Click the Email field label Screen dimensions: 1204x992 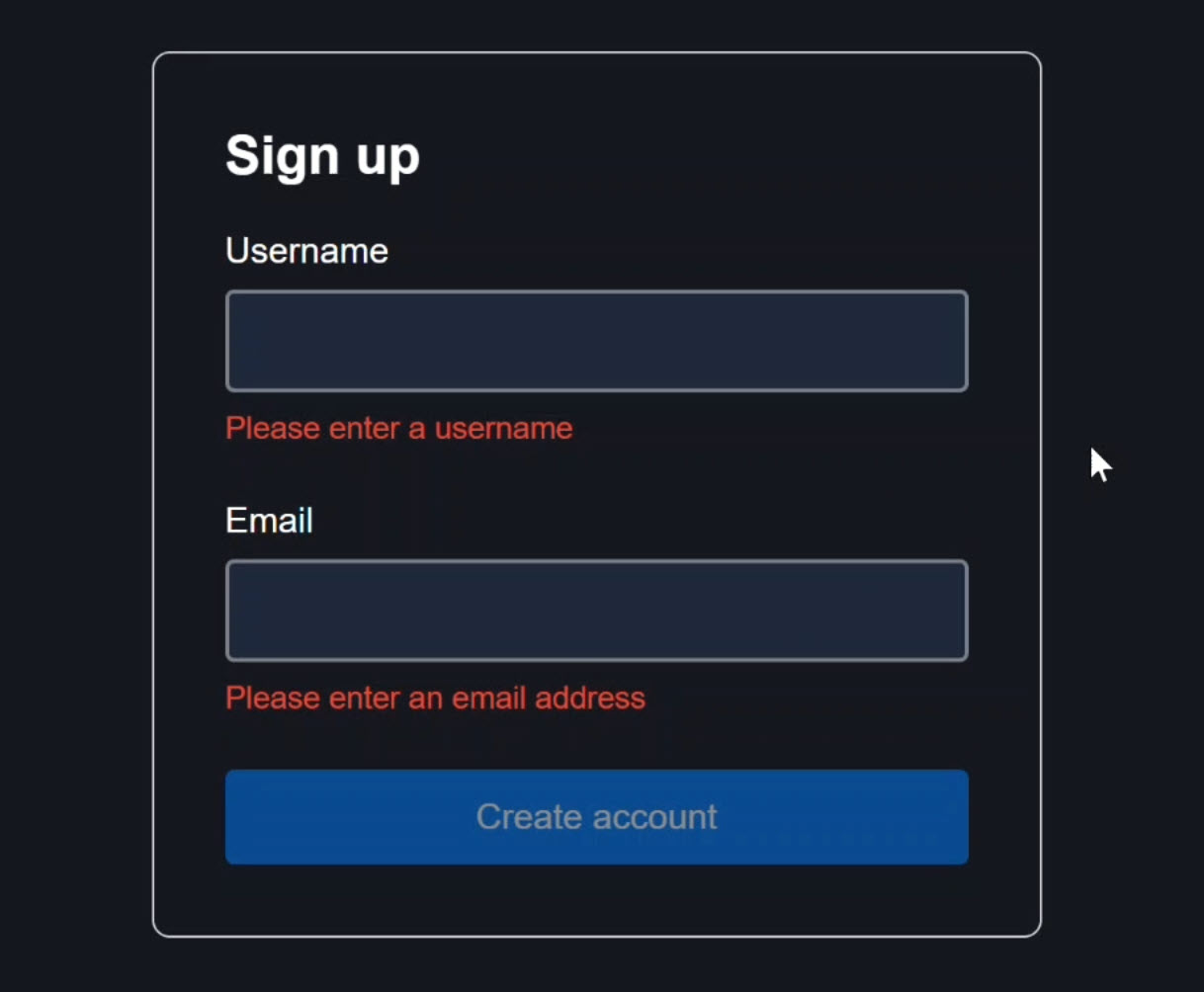[x=268, y=521]
